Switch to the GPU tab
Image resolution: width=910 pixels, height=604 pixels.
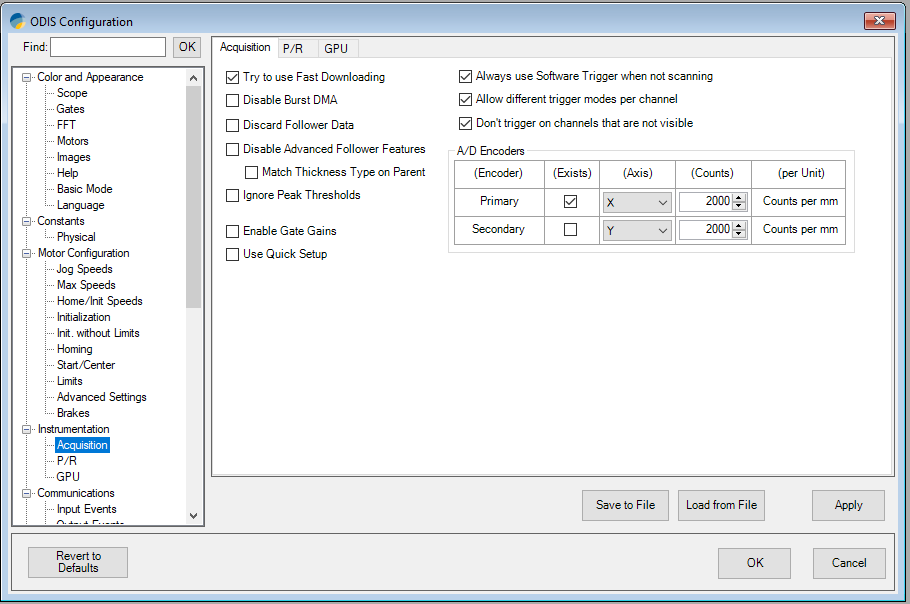[x=336, y=48]
